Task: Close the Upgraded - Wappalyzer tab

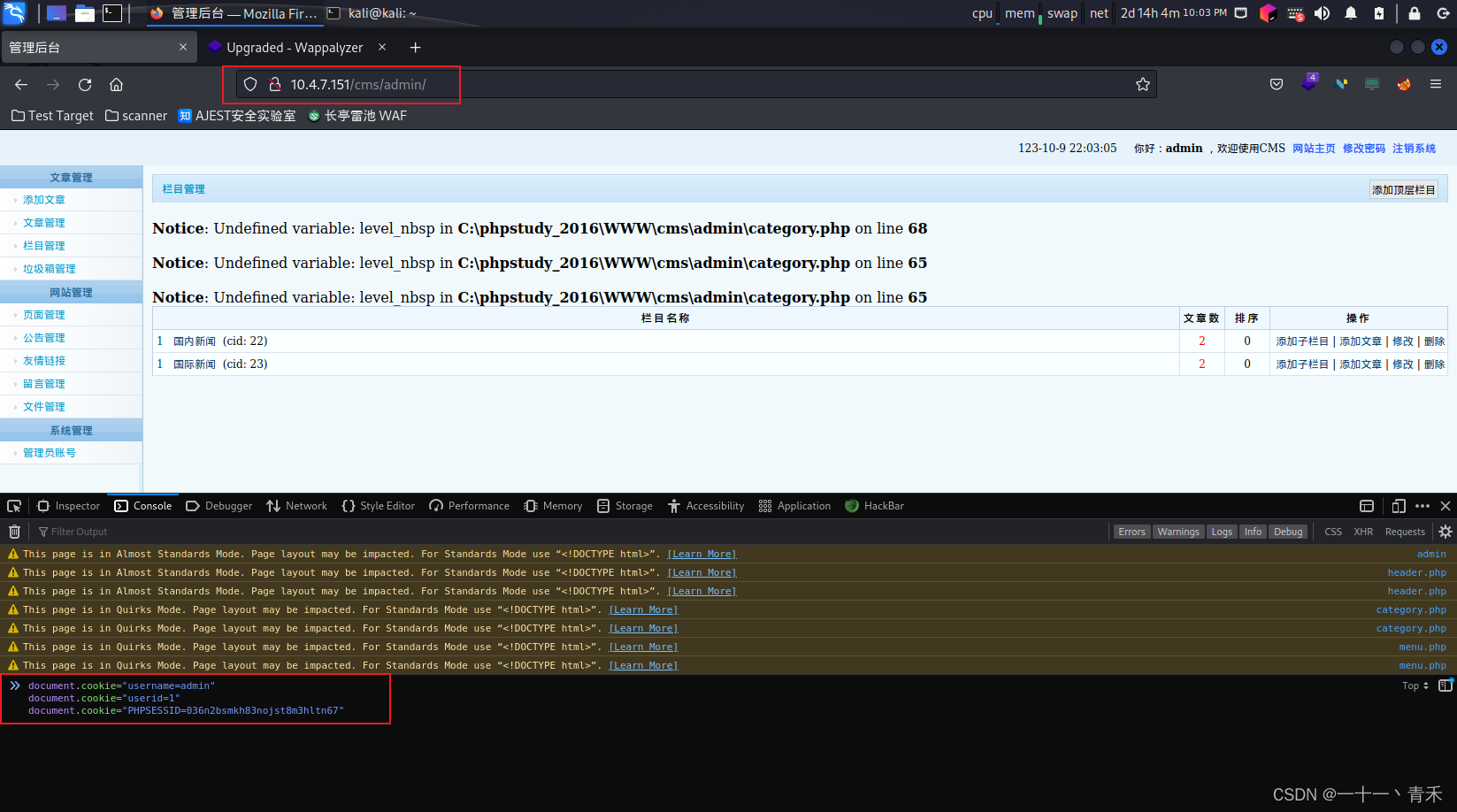Action: (382, 47)
